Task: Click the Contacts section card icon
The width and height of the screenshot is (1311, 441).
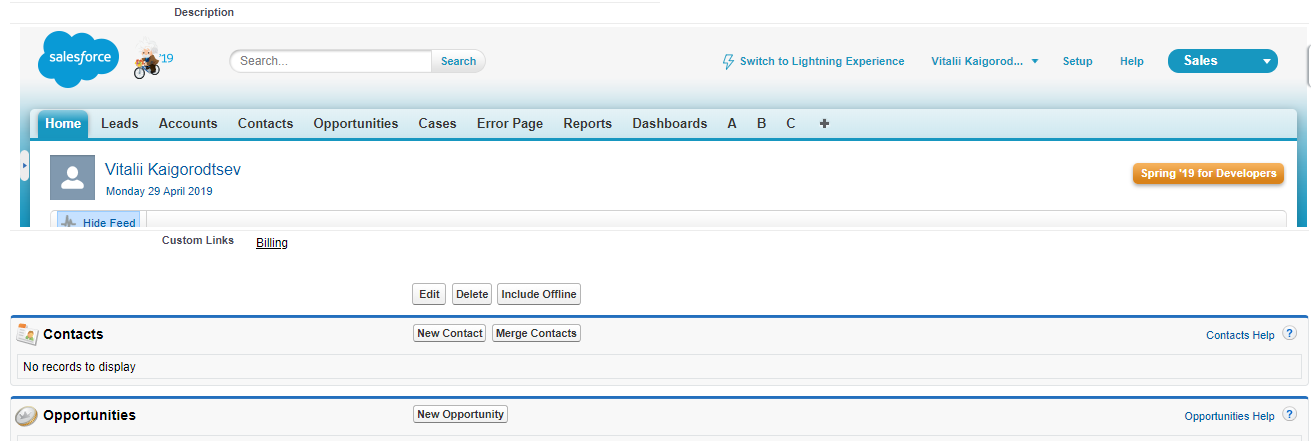Action: [27, 334]
